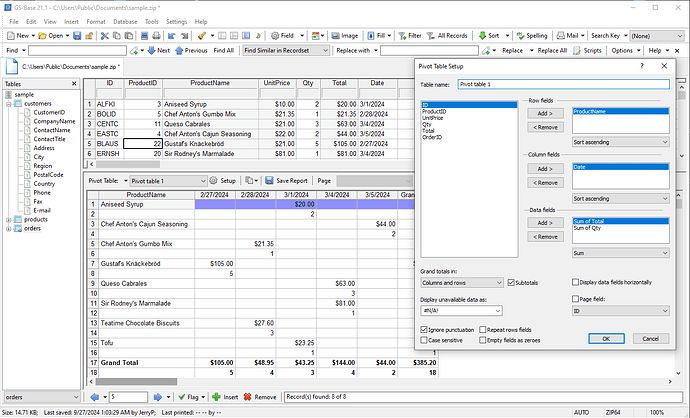Open the Row fields Sort ascending dropdown

coord(621,142)
